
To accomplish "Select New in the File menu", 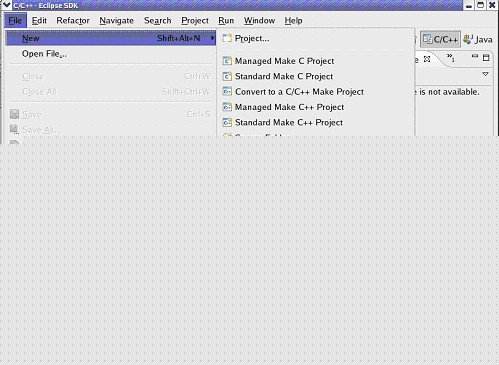I will [111, 38].
